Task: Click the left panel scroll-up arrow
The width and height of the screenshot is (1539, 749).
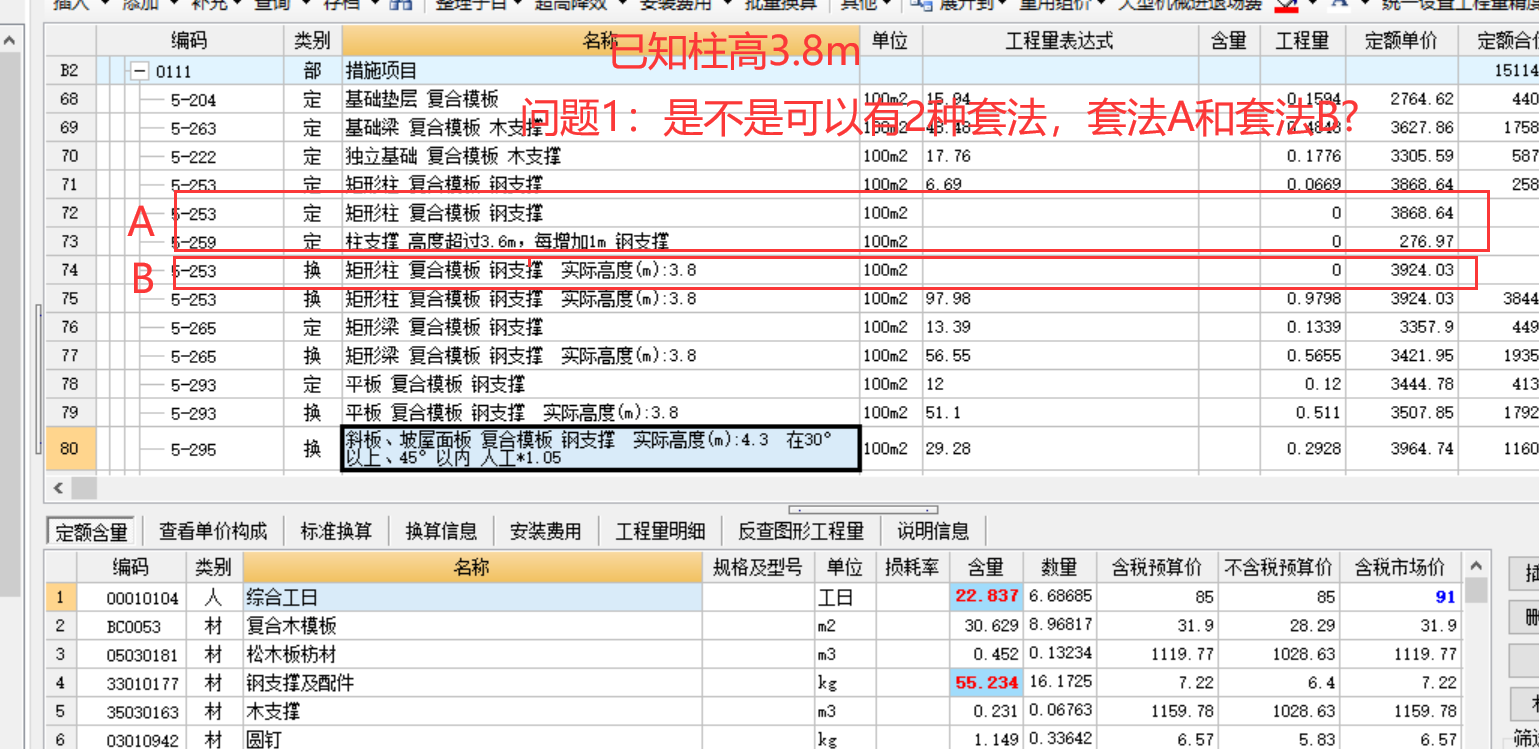Action: [x=9, y=42]
